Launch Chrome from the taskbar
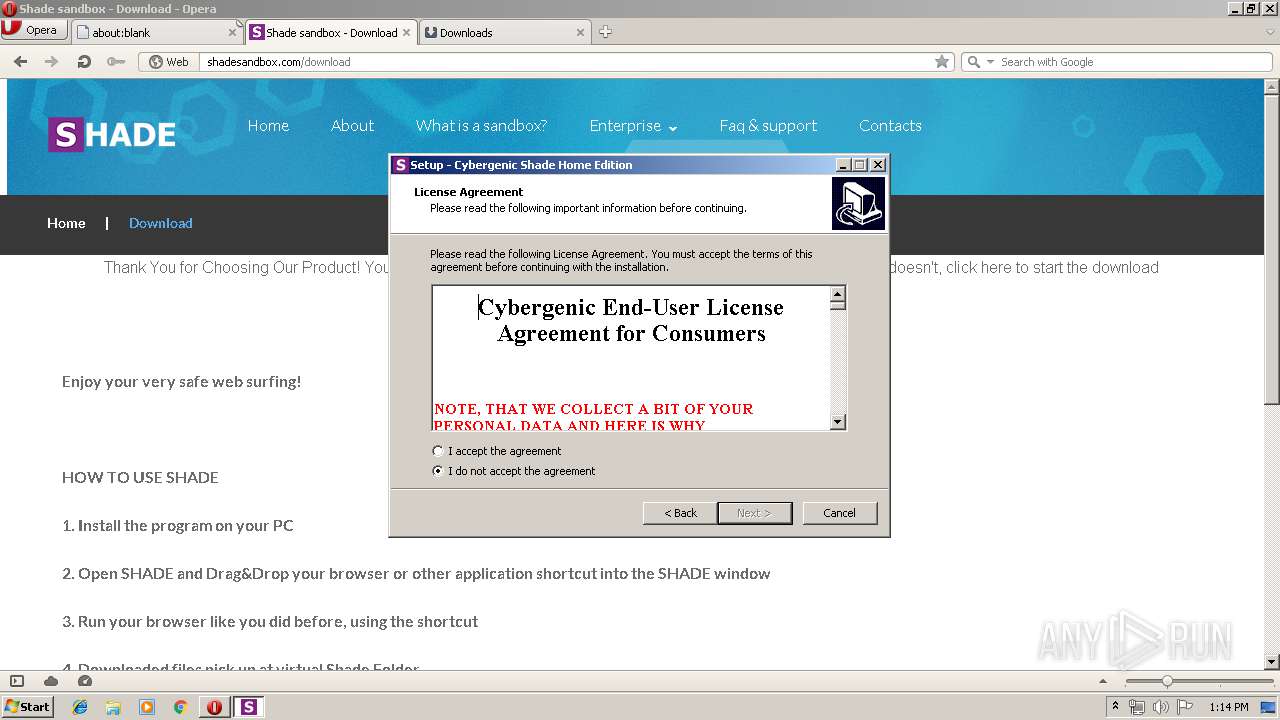 (x=180, y=707)
